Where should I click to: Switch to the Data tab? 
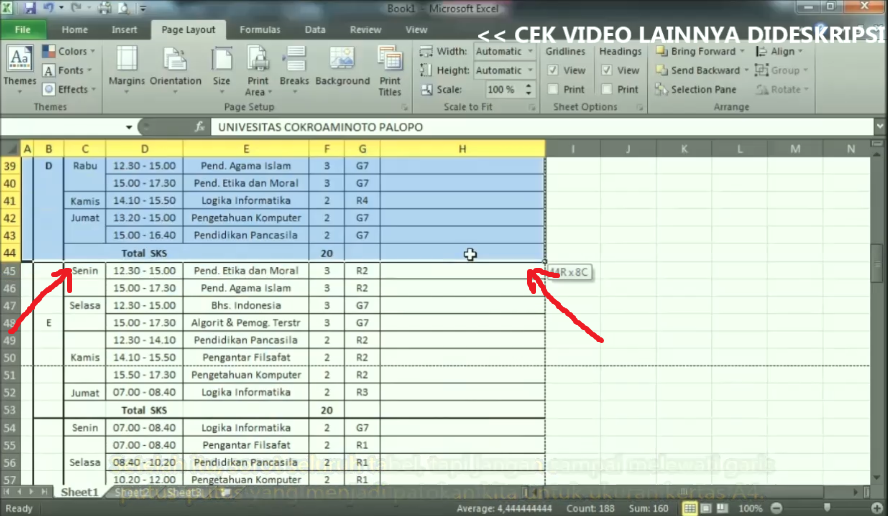point(315,29)
